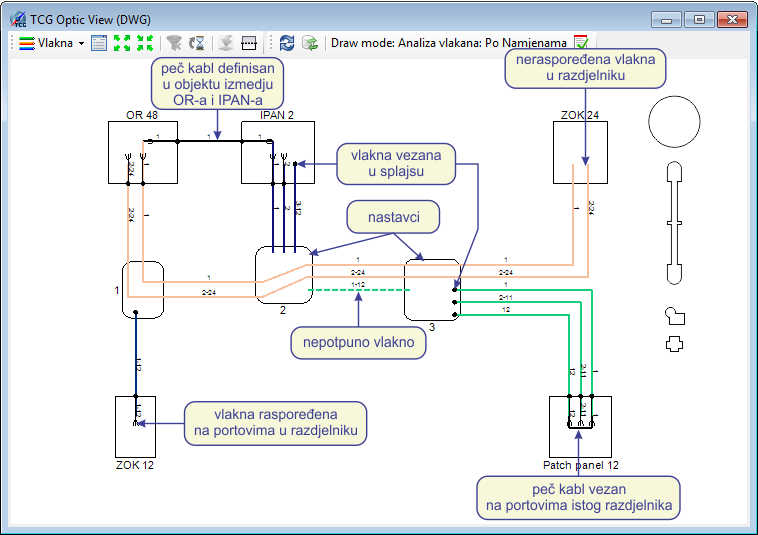Click the OR 48 label text

click(x=142, y=115)
